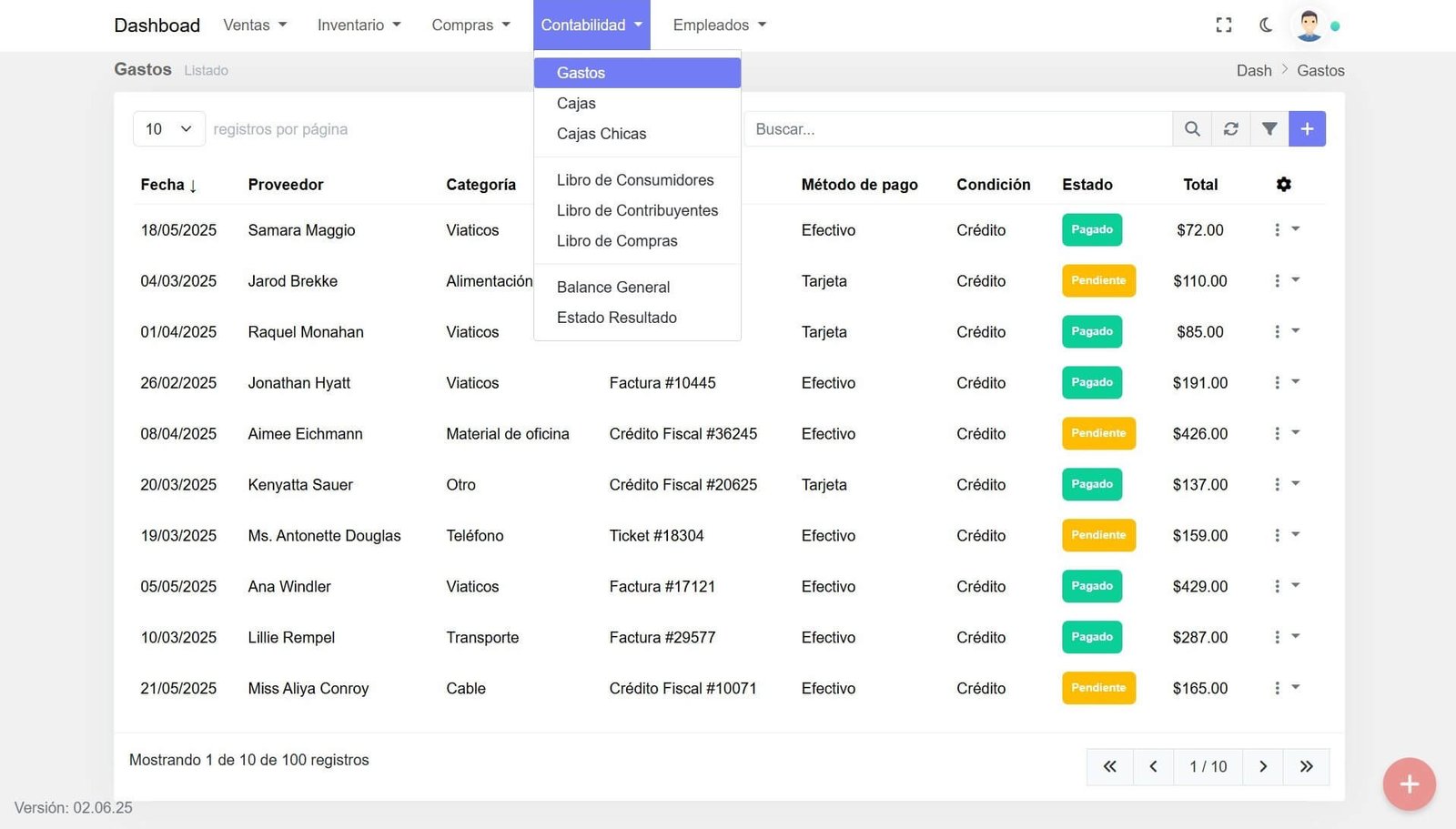Click the blue plus add button
Image resolution: width=1456 pixels, height=829 pixels.
(1307, 129)
